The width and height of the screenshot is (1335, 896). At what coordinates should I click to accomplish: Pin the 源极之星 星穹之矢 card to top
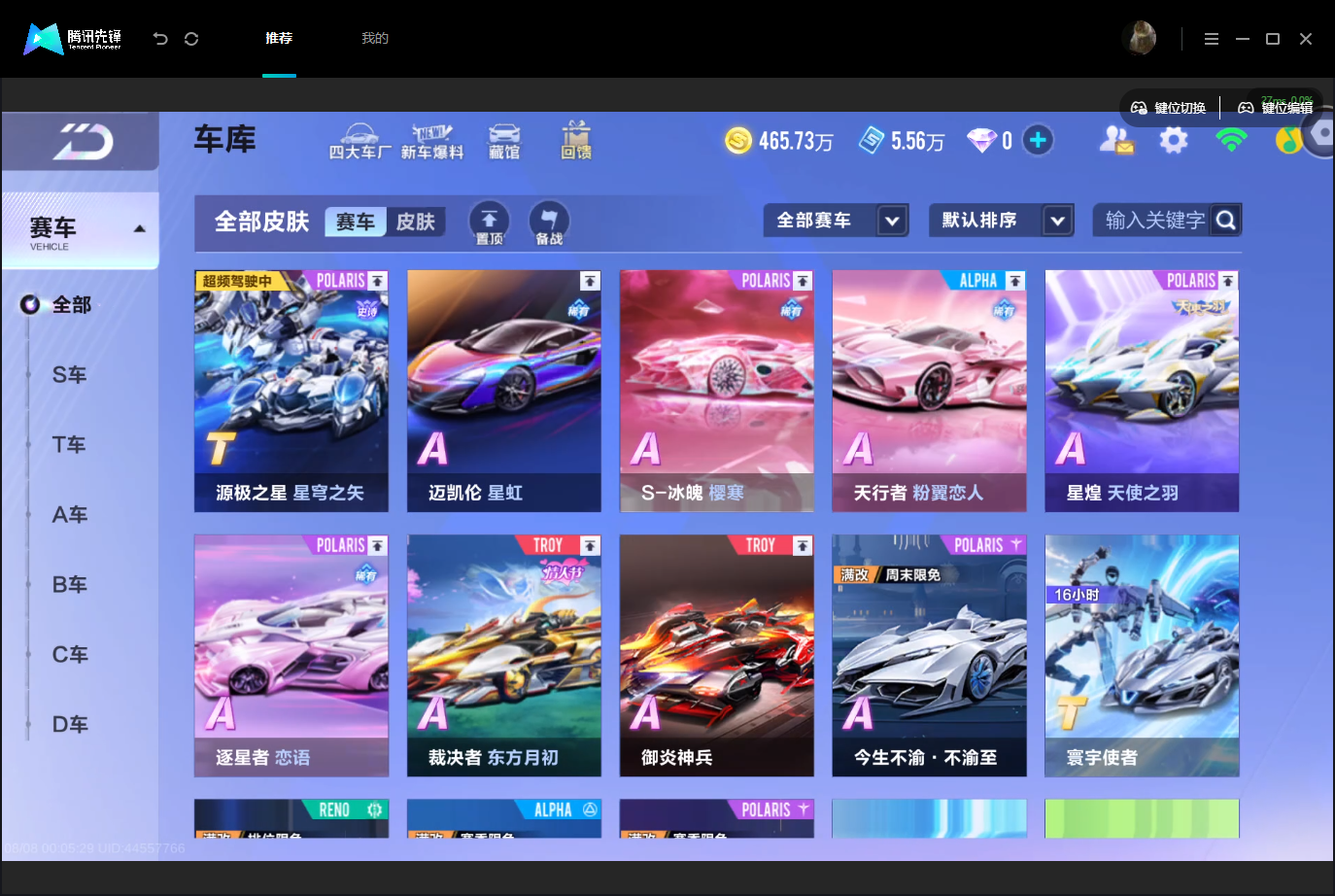point(377,281)
